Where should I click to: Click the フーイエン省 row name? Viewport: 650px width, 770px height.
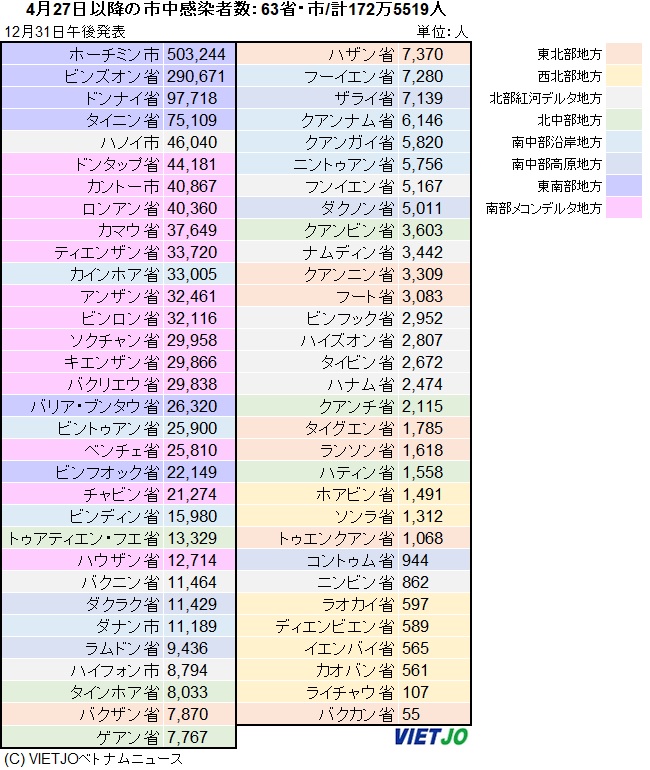click(x=349, y=77)
